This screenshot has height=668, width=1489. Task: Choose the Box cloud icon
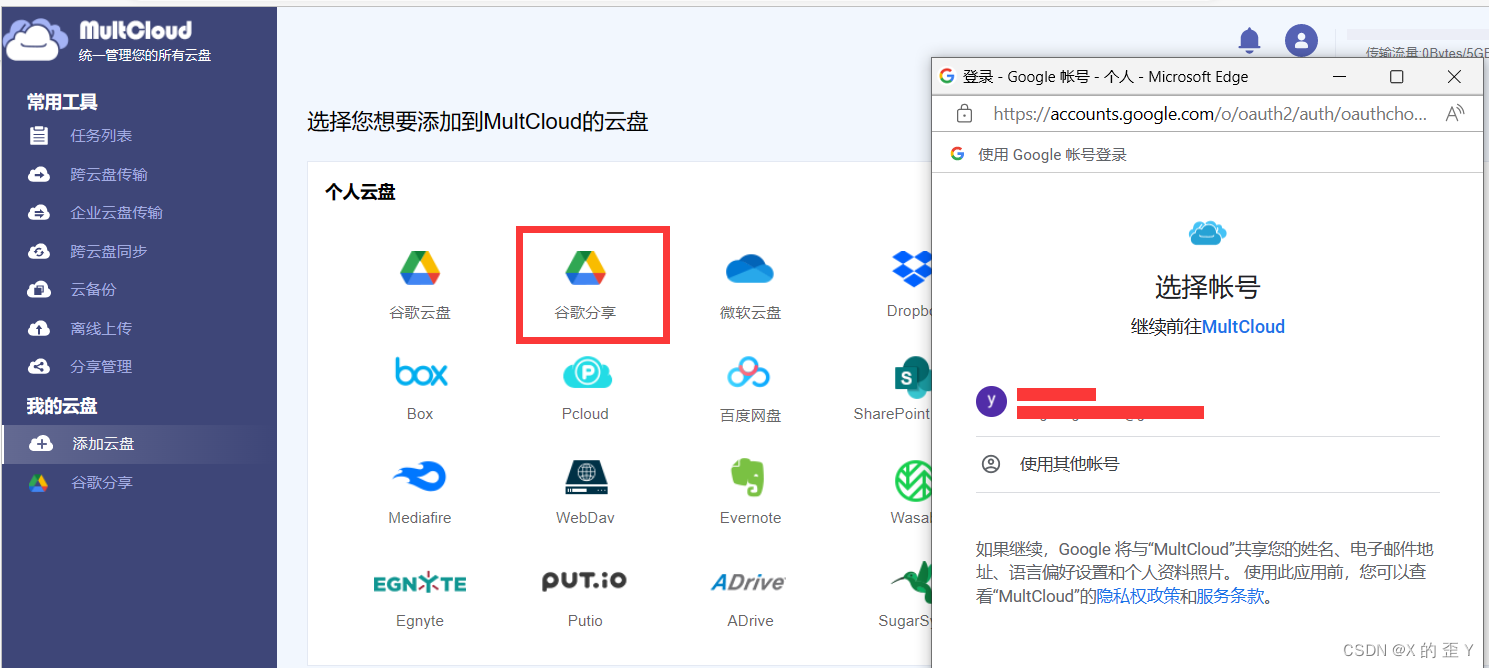[421, 372]
